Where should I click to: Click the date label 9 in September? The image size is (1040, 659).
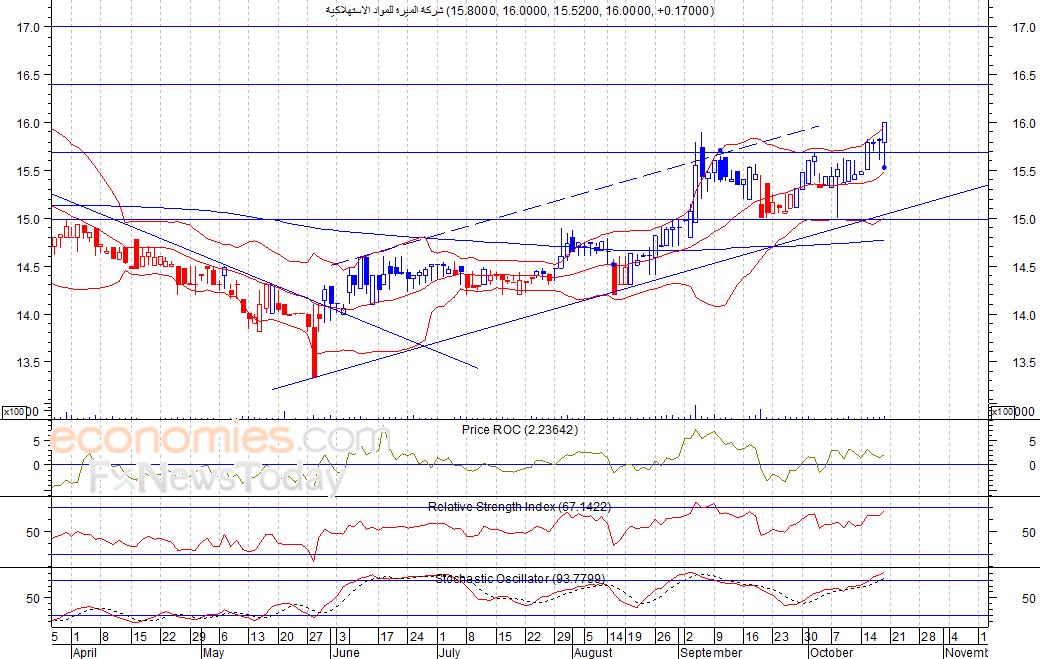point(719,636)
